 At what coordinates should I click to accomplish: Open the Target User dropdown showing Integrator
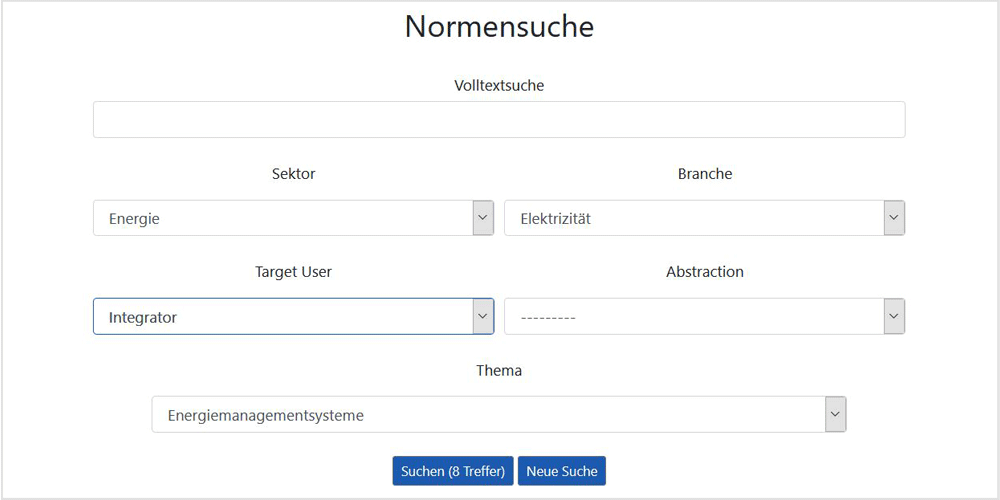point(293,316)
